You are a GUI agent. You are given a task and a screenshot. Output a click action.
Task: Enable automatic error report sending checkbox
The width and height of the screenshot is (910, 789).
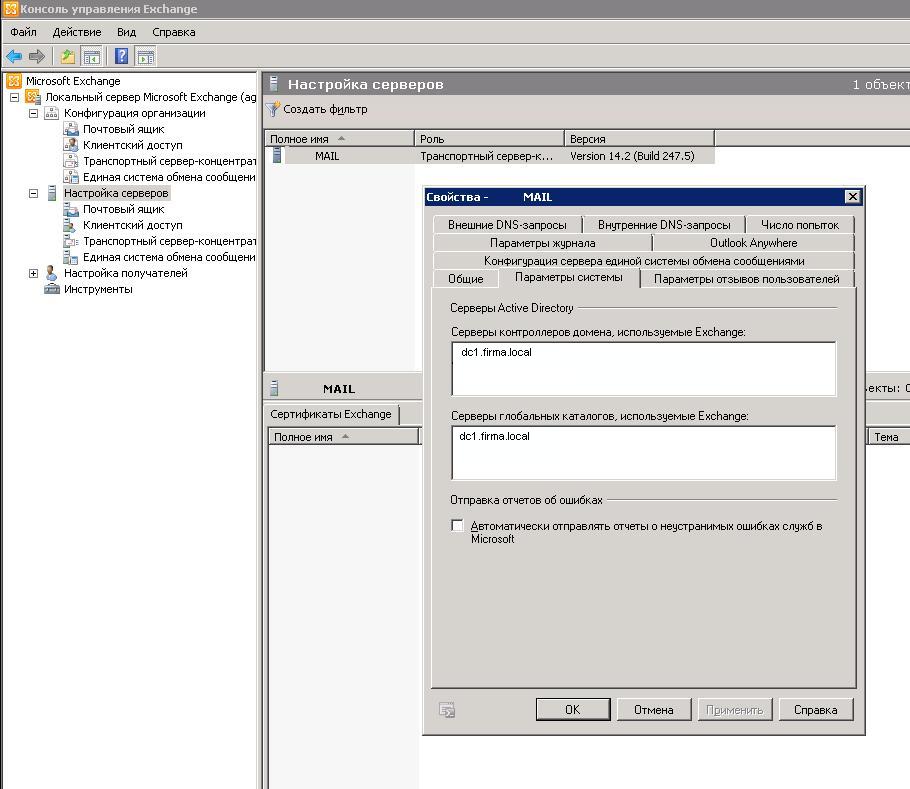tap(457, 526)
